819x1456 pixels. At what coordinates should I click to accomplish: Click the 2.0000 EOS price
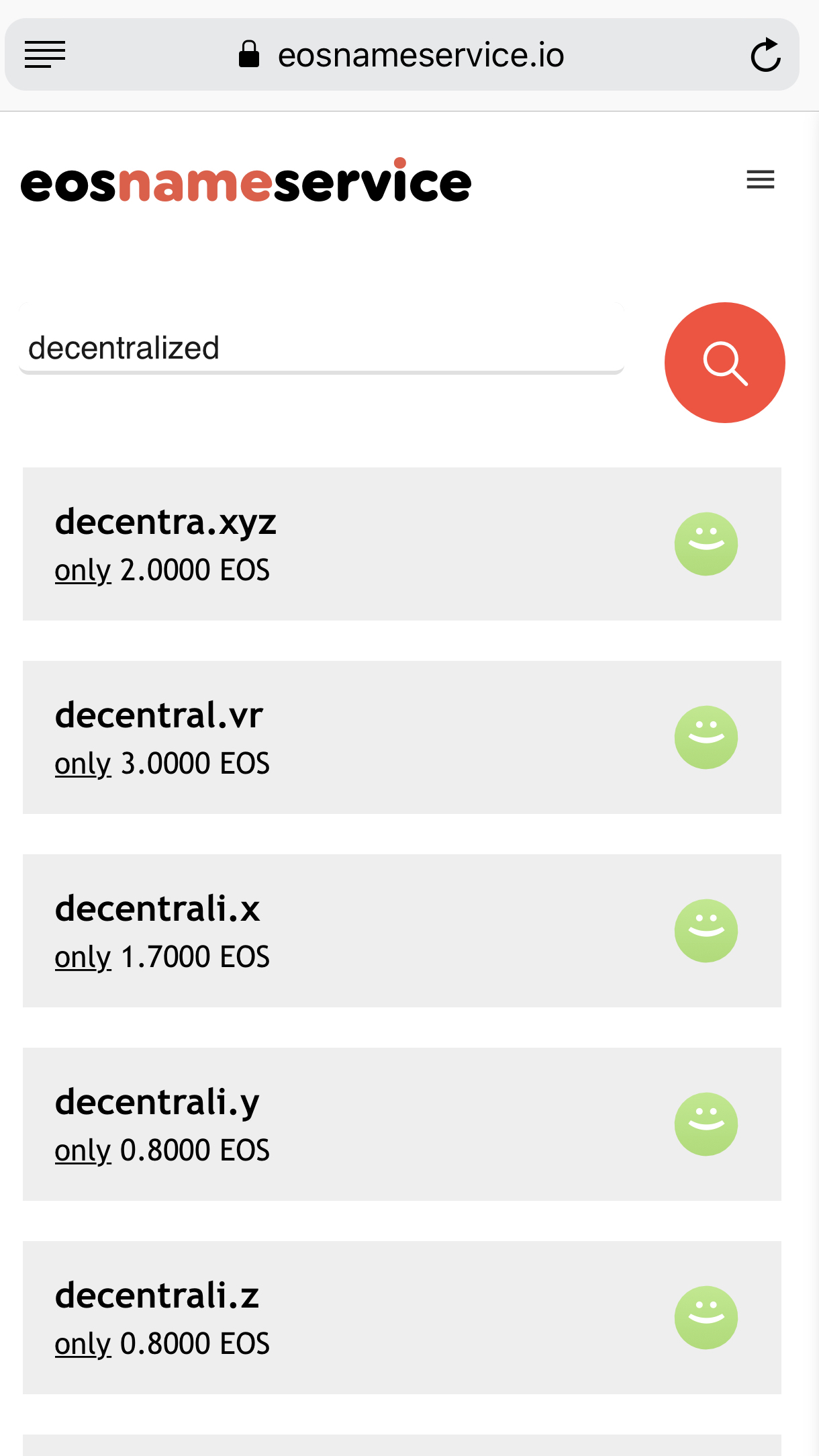(x=195, y=571)
